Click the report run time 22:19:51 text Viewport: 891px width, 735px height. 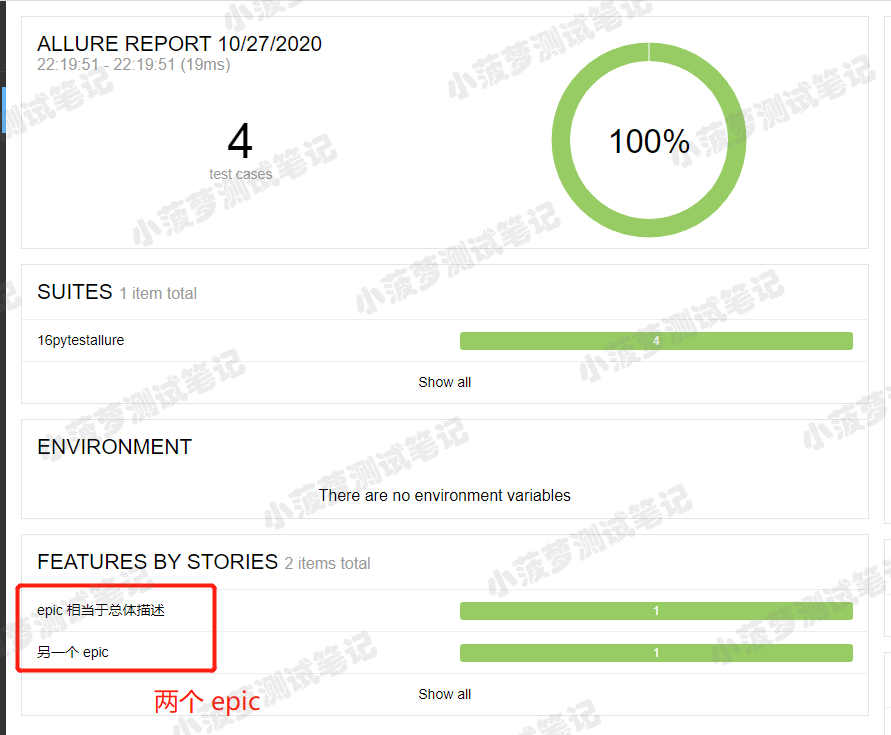click(134, 64)
